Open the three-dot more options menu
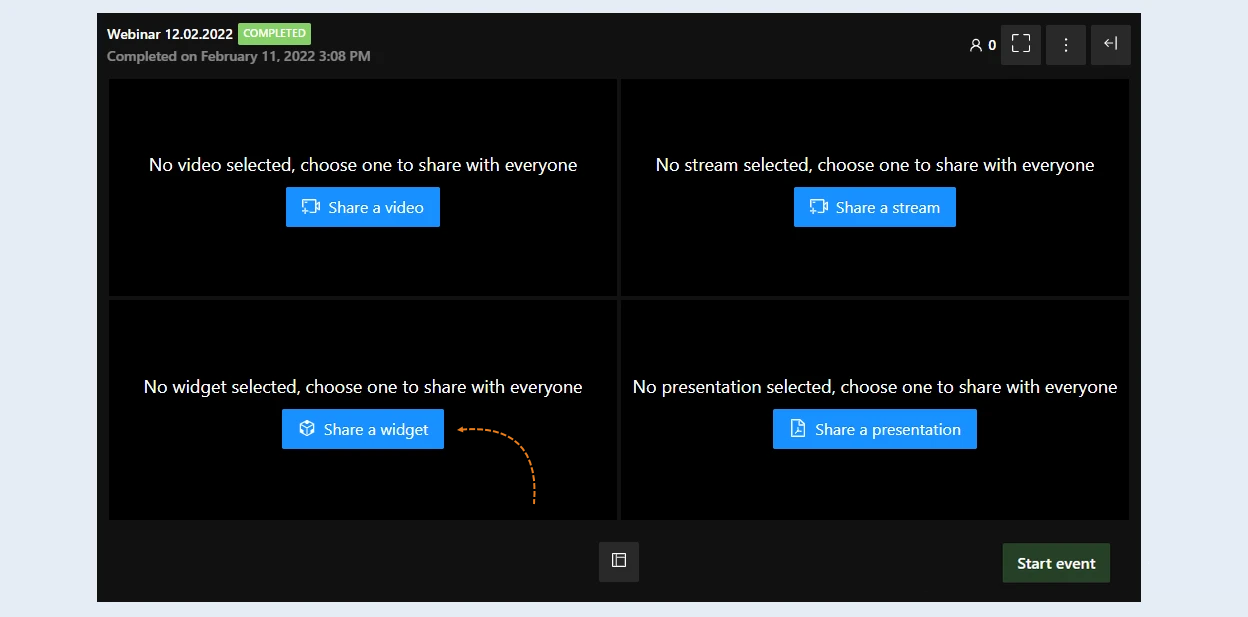The image size is (1248, 617). point(1066,45)
